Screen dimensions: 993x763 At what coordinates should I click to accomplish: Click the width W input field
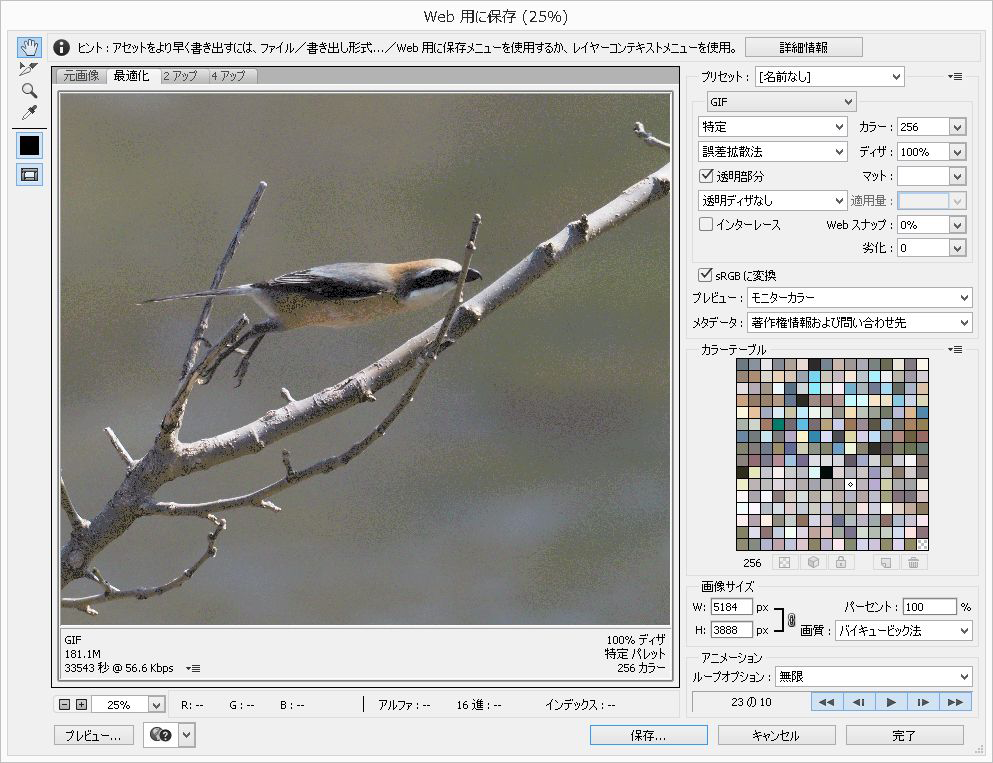[x=731, y=608]
